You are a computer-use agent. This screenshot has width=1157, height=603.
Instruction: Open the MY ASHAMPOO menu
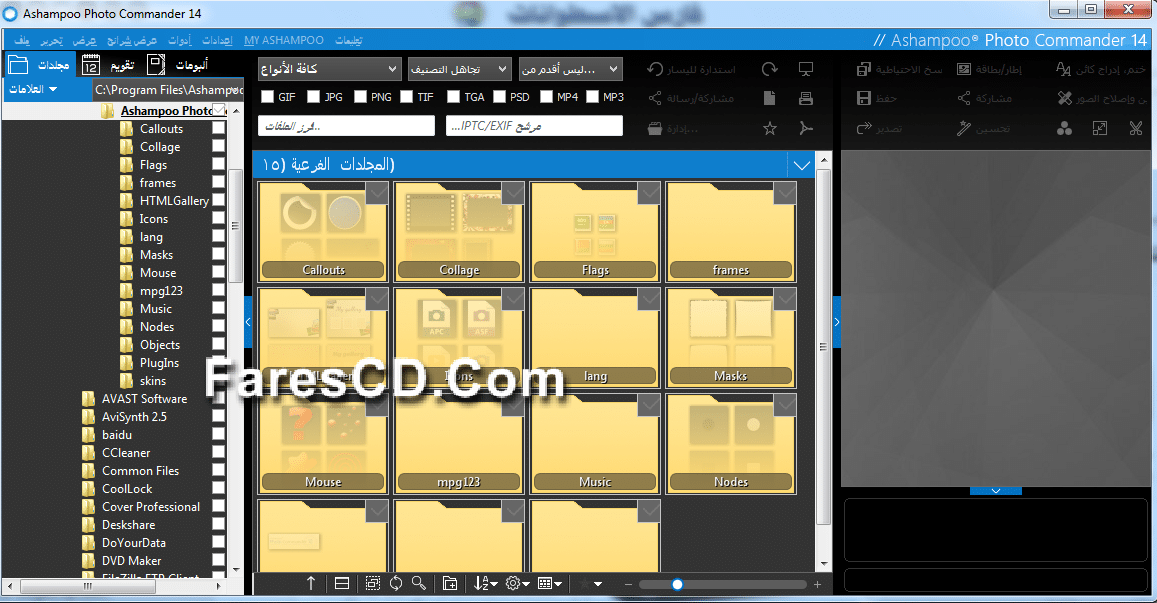(284, 40)
